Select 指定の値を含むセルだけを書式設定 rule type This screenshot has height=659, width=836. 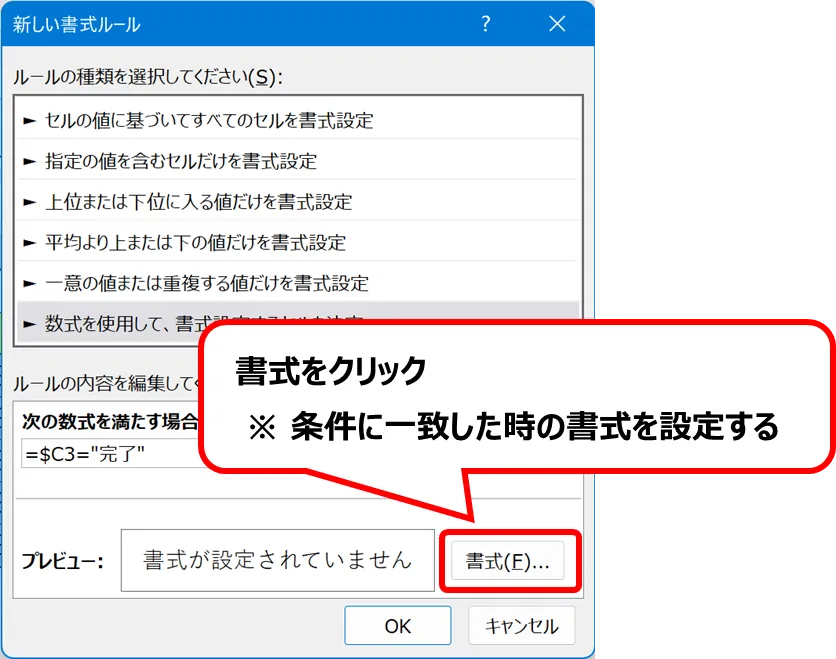(x=181, y=161)
